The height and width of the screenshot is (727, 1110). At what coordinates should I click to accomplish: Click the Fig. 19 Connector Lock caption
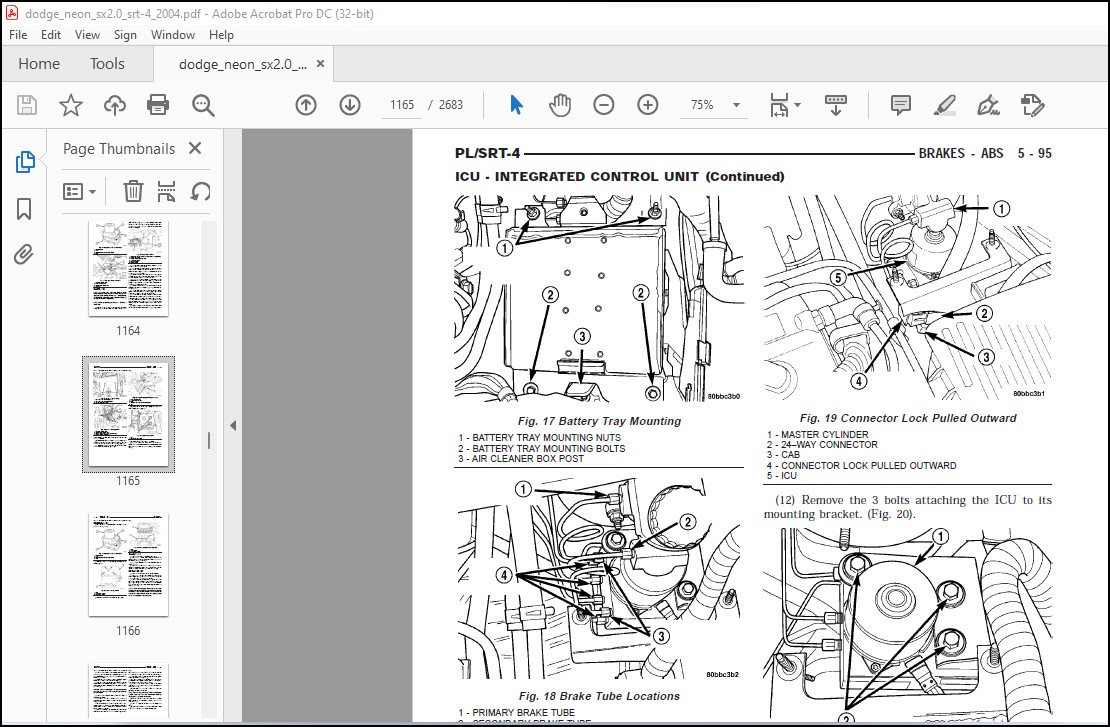[x=908, y=418]
